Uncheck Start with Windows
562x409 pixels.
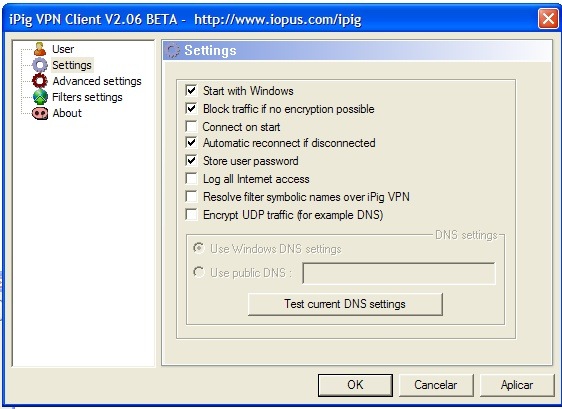coord(191,90)
